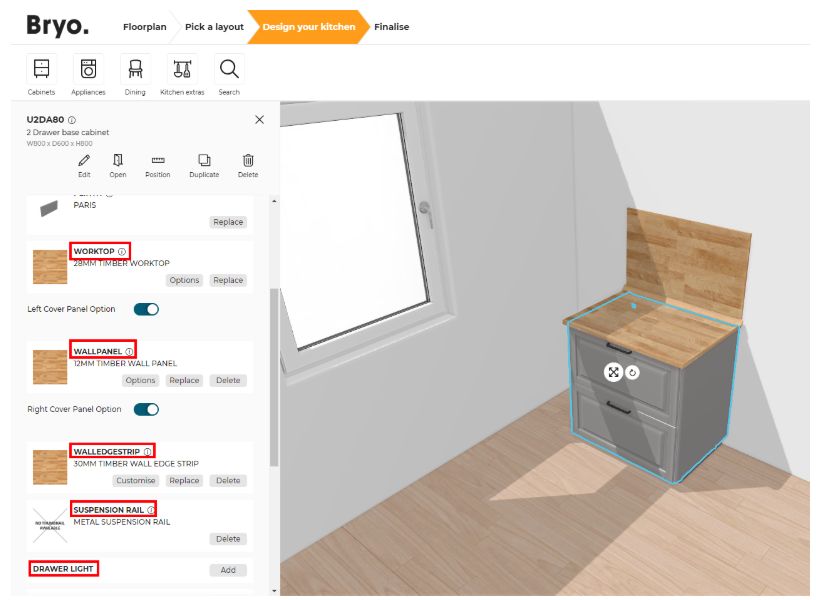Click the Open door icon for the cabinet

117,162
